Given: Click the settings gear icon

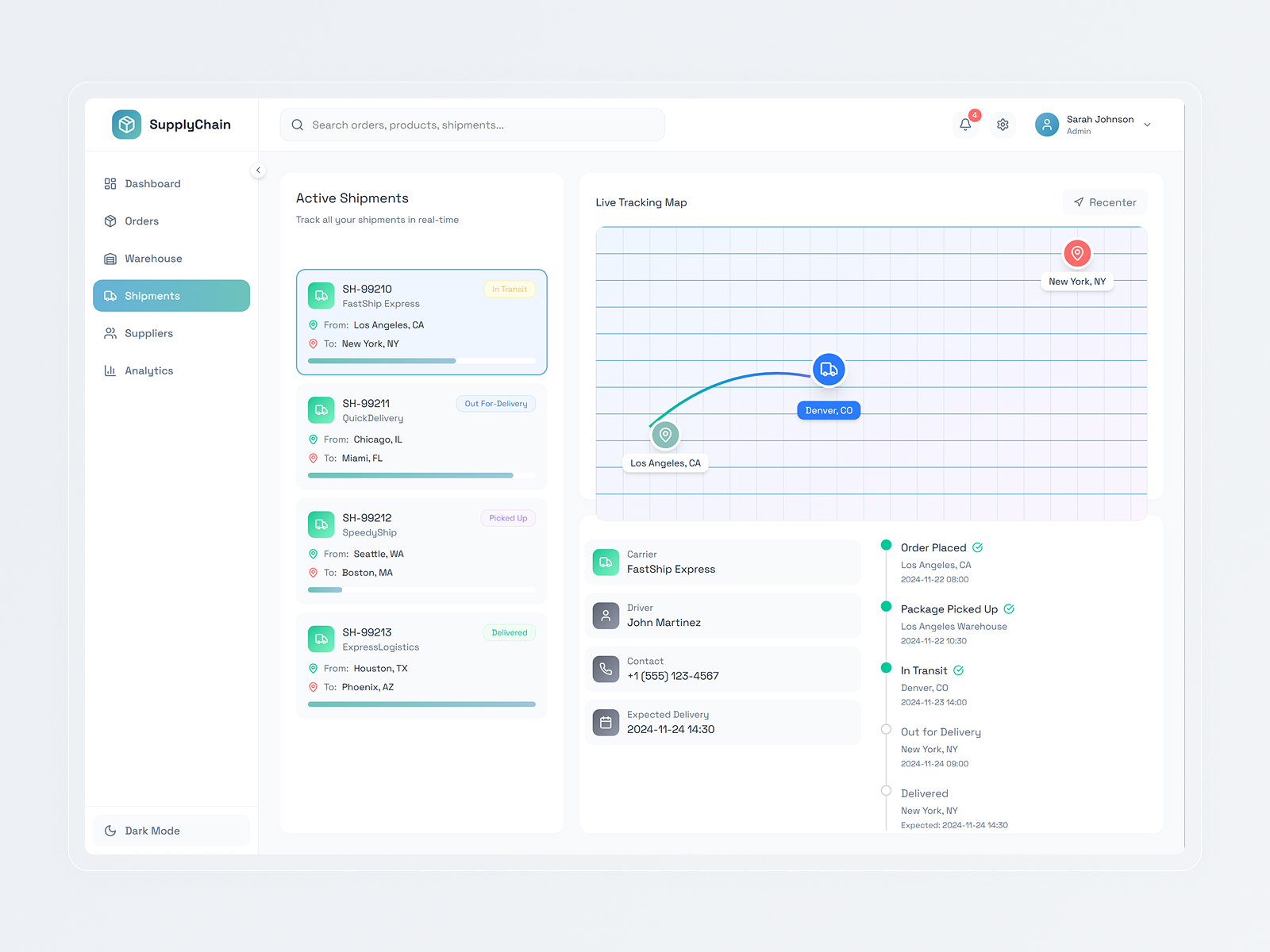Looking at the screenshot, I should click(1003, 125).
